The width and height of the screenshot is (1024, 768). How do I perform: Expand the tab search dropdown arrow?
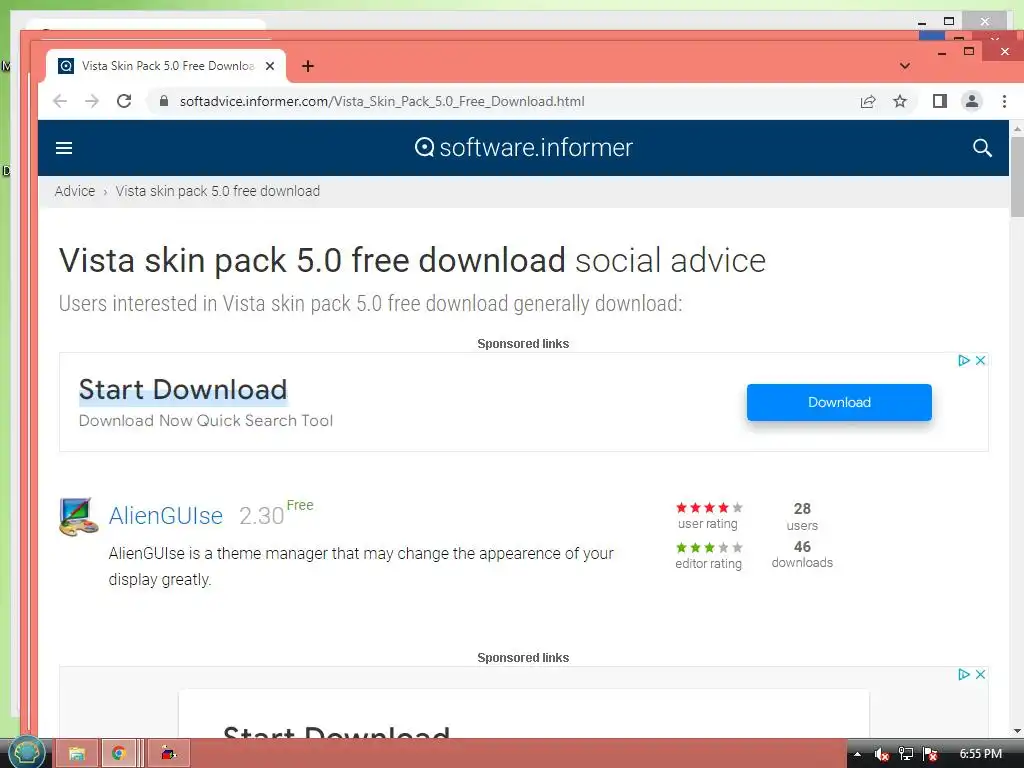(x=904, y=66)
